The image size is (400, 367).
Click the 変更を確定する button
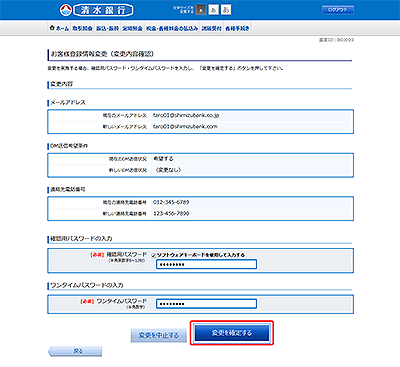click(232, 333)
